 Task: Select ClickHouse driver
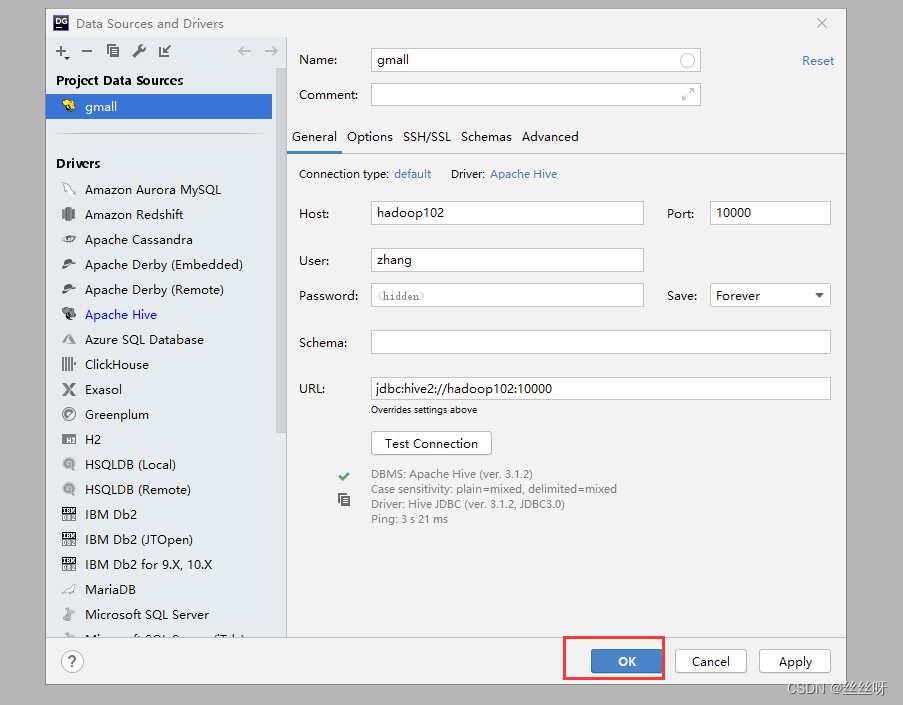pos(116,365)
